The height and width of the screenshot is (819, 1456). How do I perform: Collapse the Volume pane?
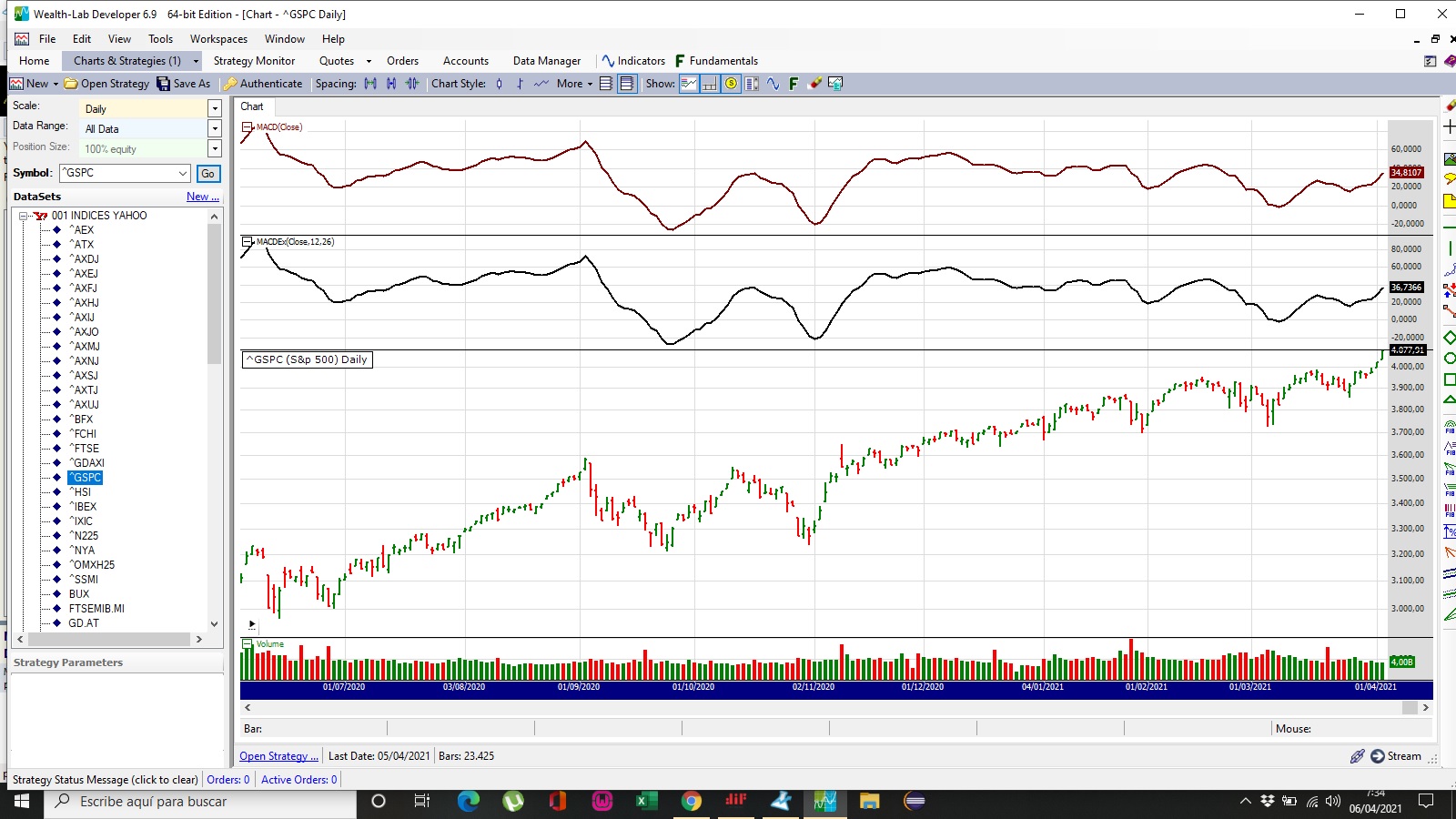248,644
